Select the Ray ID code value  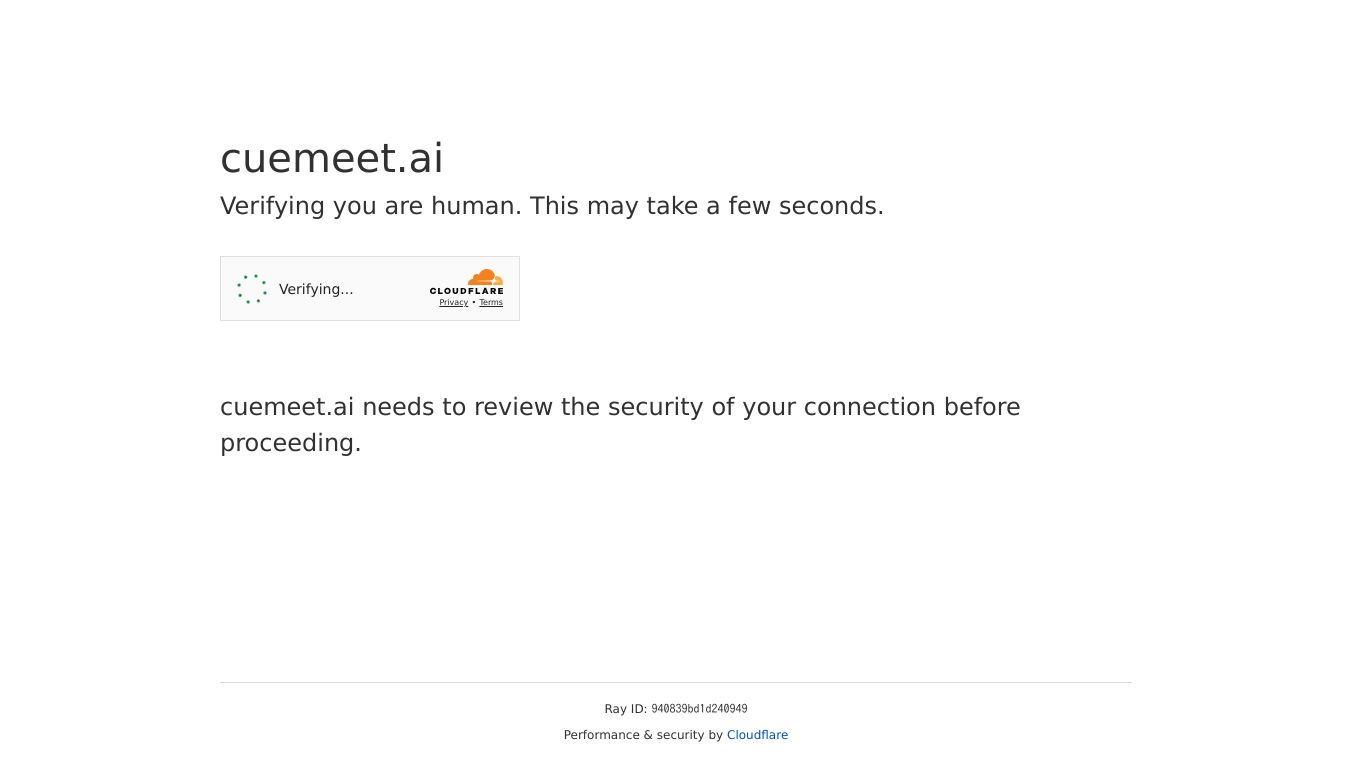(699, 709)
